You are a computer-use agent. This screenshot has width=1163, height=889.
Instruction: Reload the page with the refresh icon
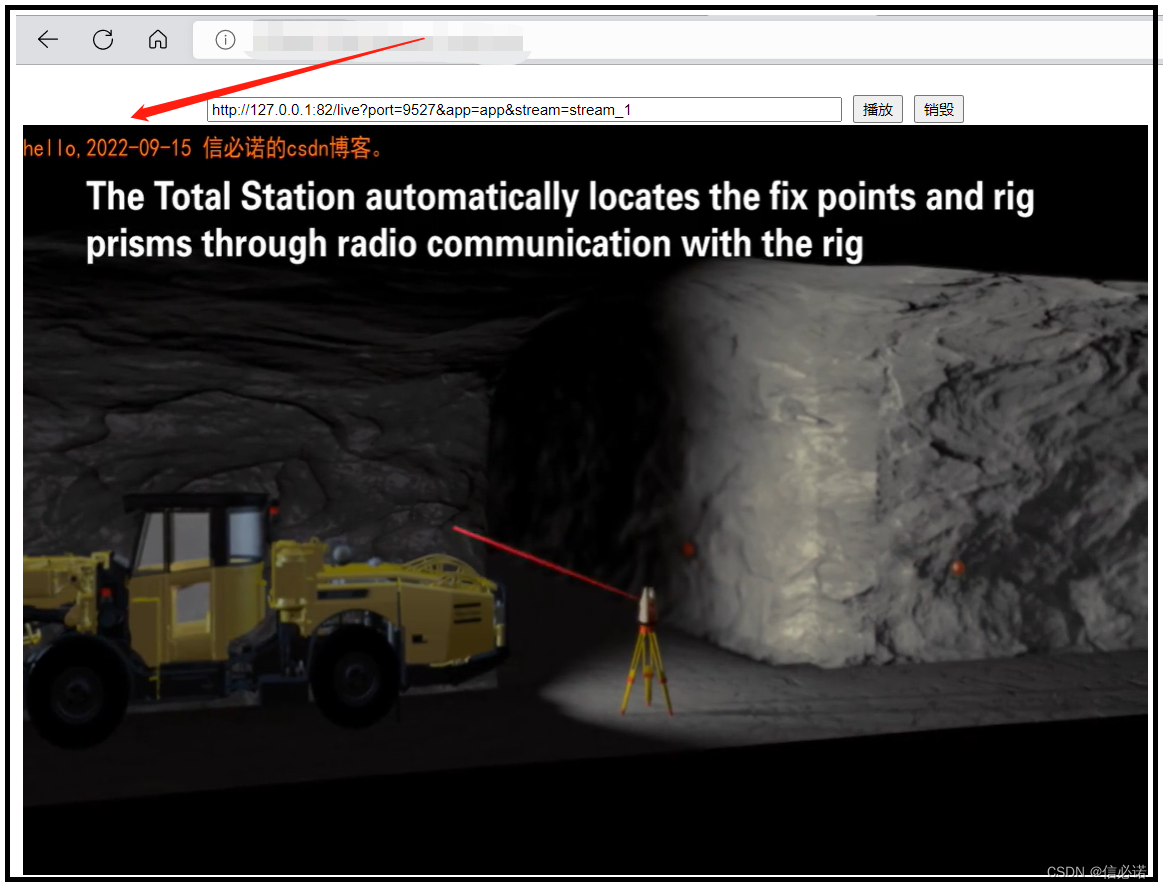(x=103, y=39)
